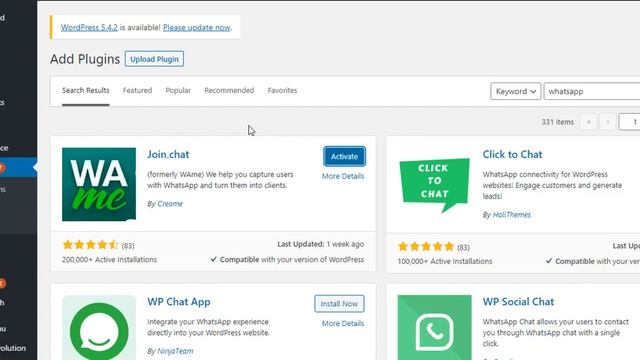Visit author HoliThemes' page

pyautogui.click(x=511, y=215)
